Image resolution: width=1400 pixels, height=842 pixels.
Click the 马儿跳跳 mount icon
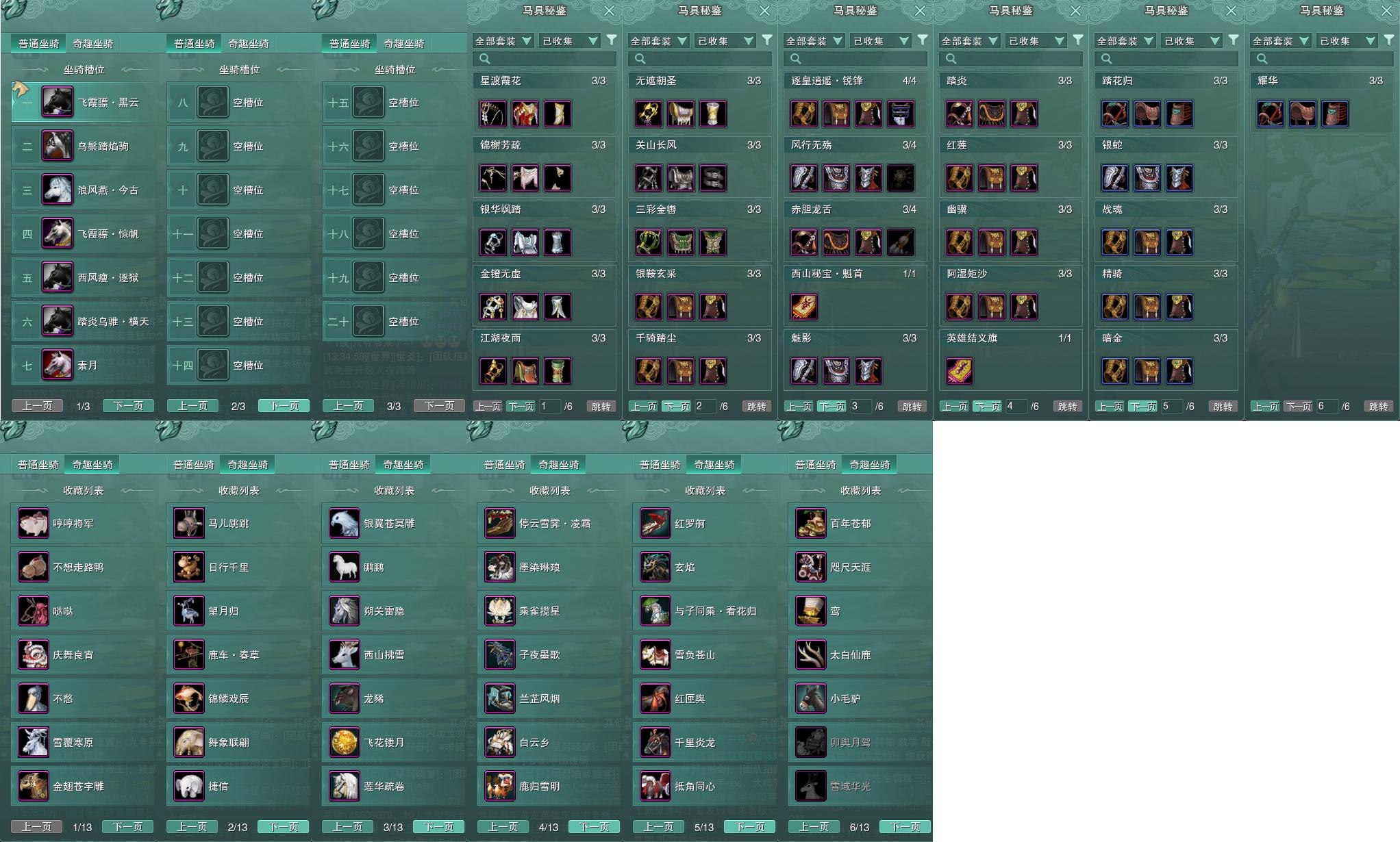click(188, 523)
